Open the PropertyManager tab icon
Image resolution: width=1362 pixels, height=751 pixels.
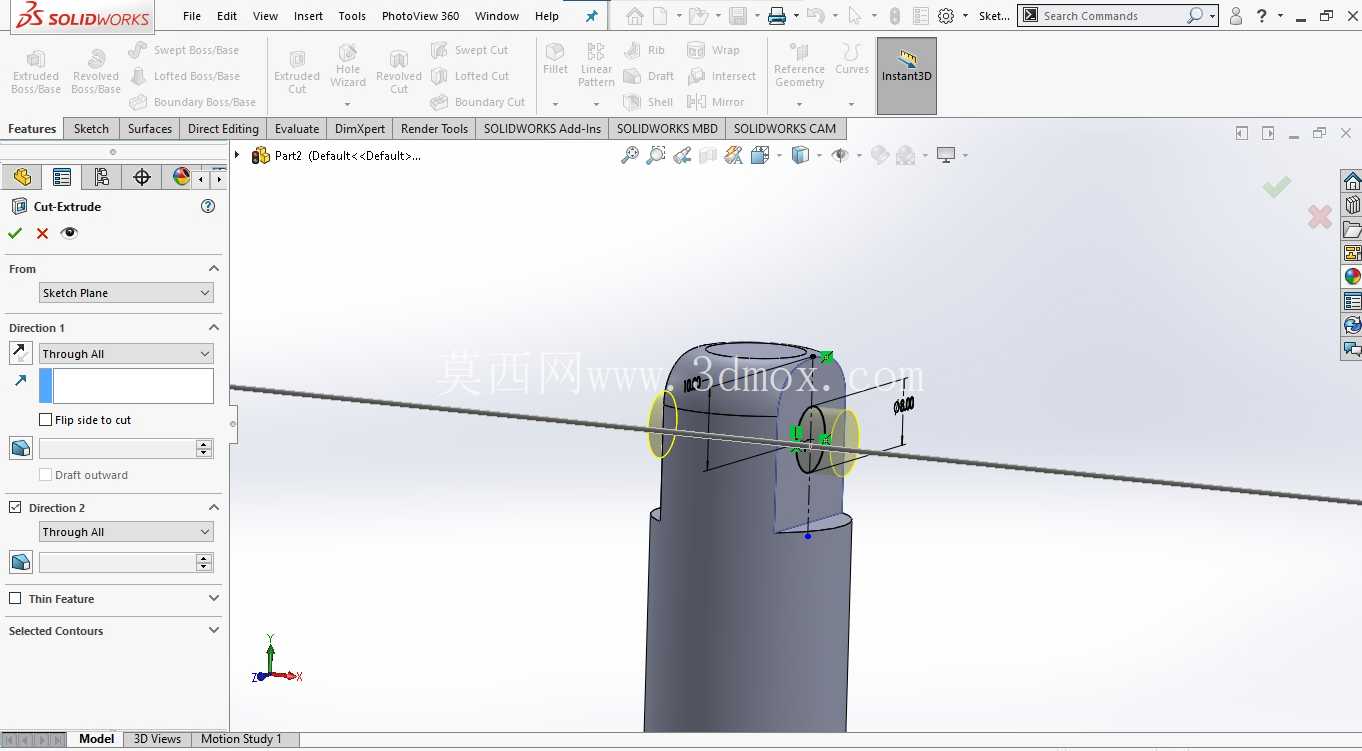pyautogui.click(x=62, y=177)
